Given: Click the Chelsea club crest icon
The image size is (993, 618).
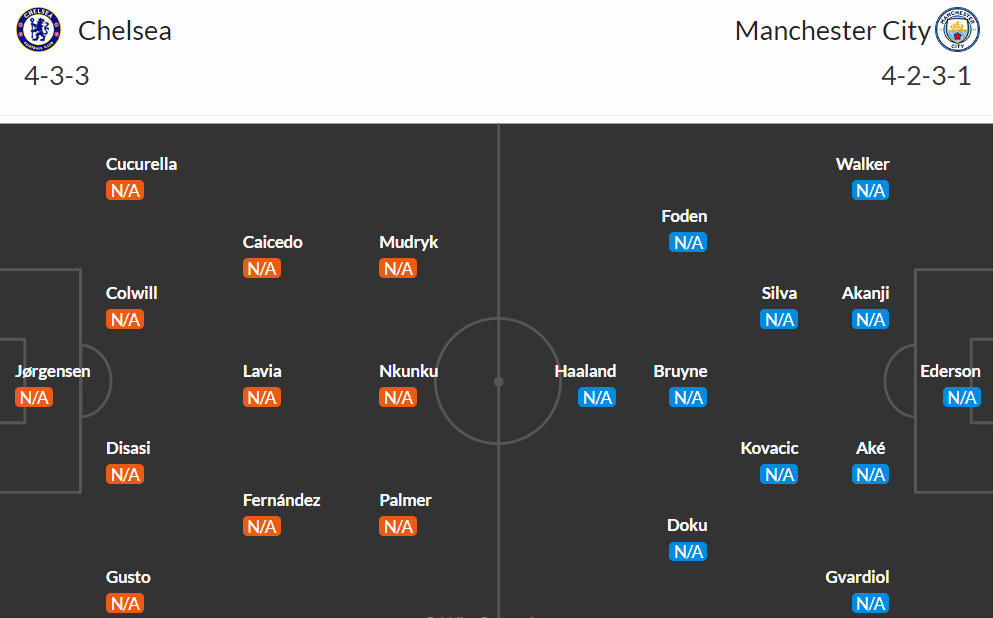Looking at the screenshot, I should [x=39, y=30].
